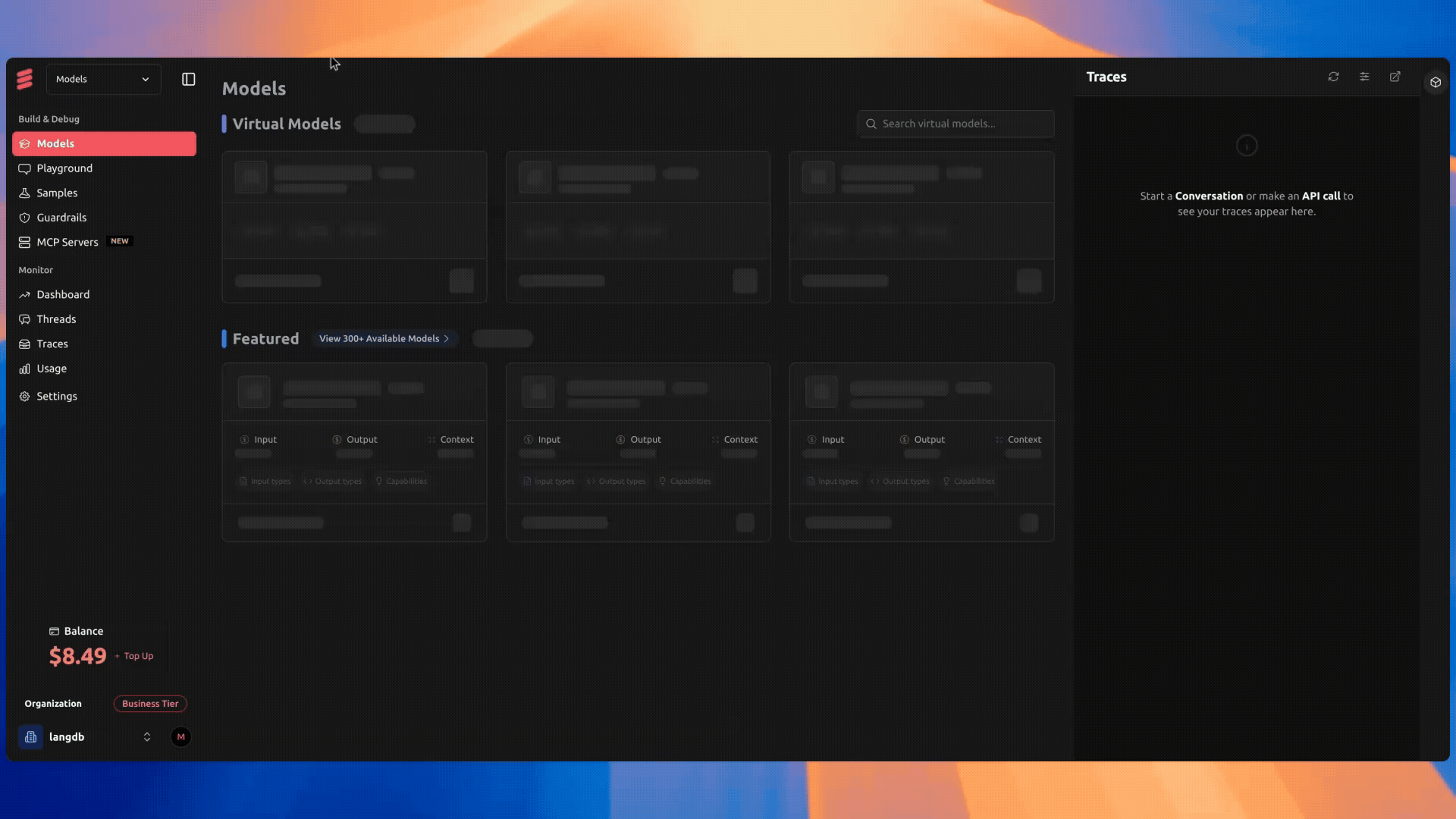
Task: Open Playground in sidebar
Action: tap(64, 168)
